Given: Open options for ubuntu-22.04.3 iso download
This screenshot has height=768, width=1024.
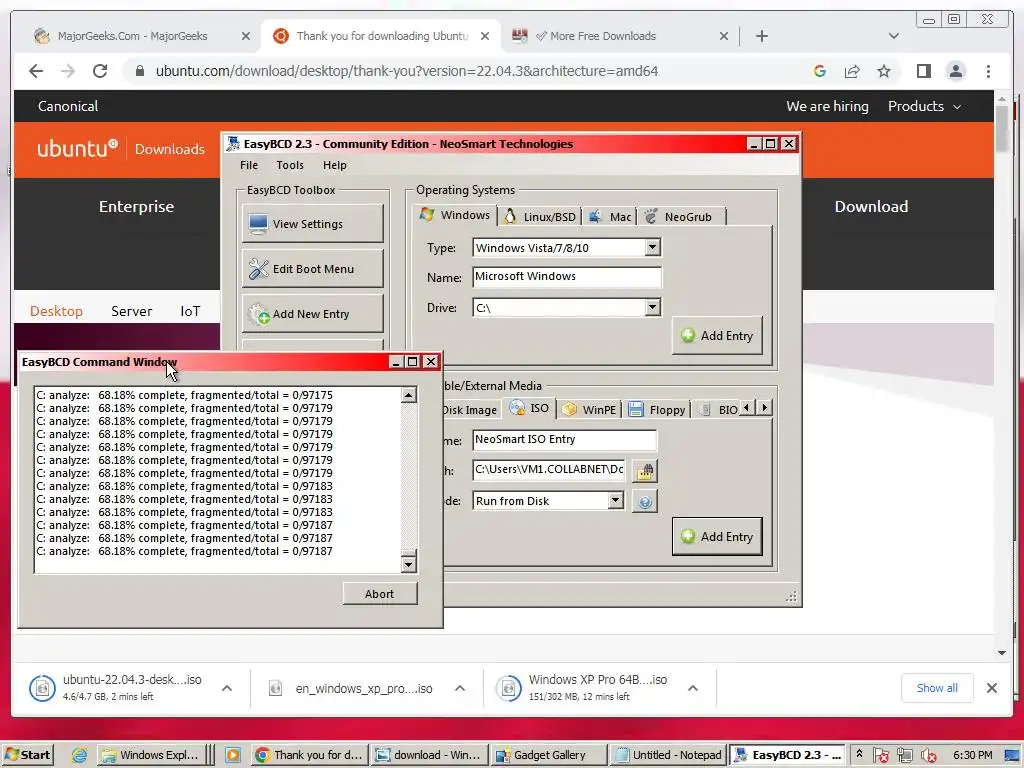Looking at the screenshot, I should tap(227, 688).
